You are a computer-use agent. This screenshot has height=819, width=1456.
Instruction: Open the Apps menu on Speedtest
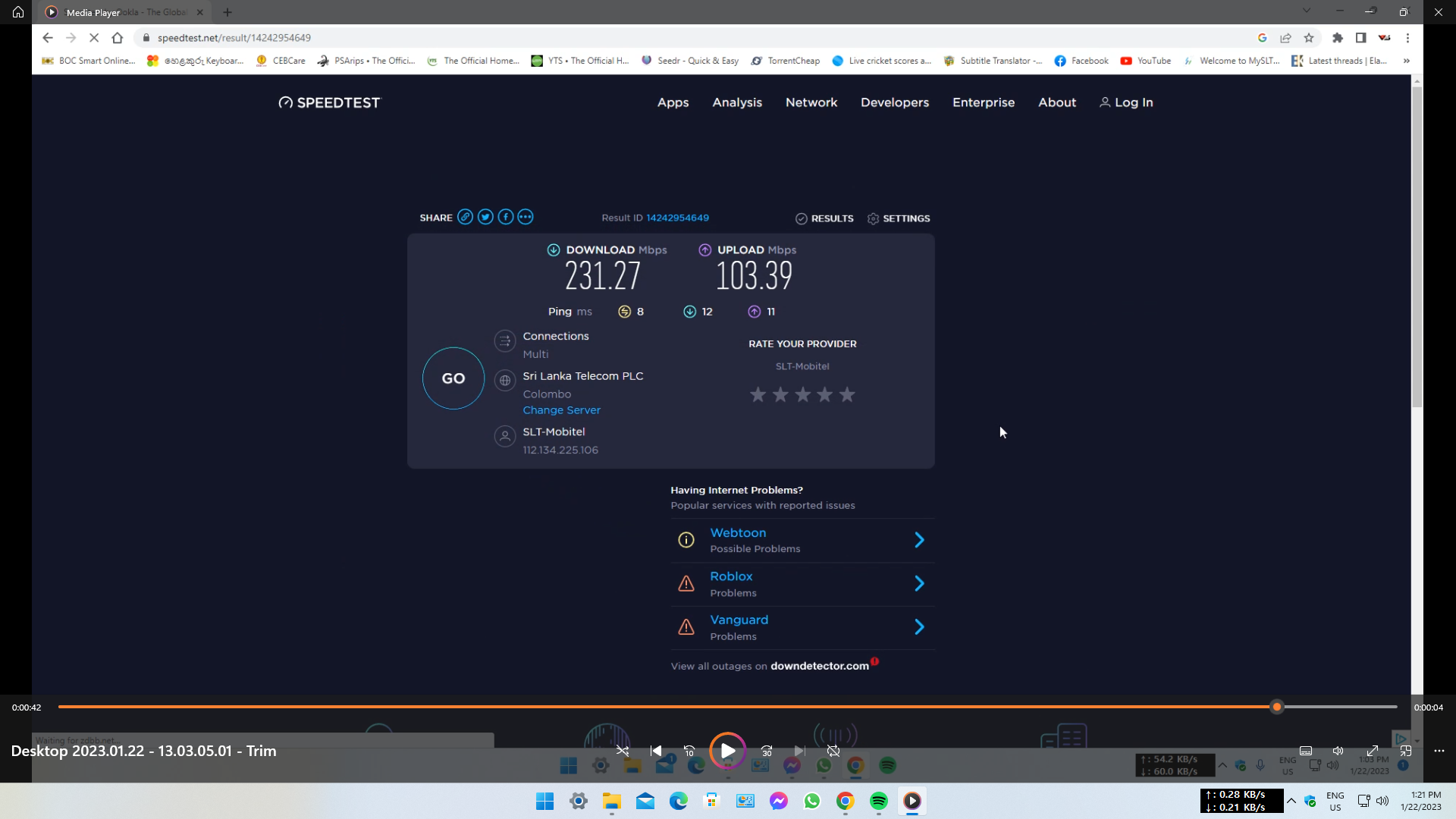click(673, 102)
